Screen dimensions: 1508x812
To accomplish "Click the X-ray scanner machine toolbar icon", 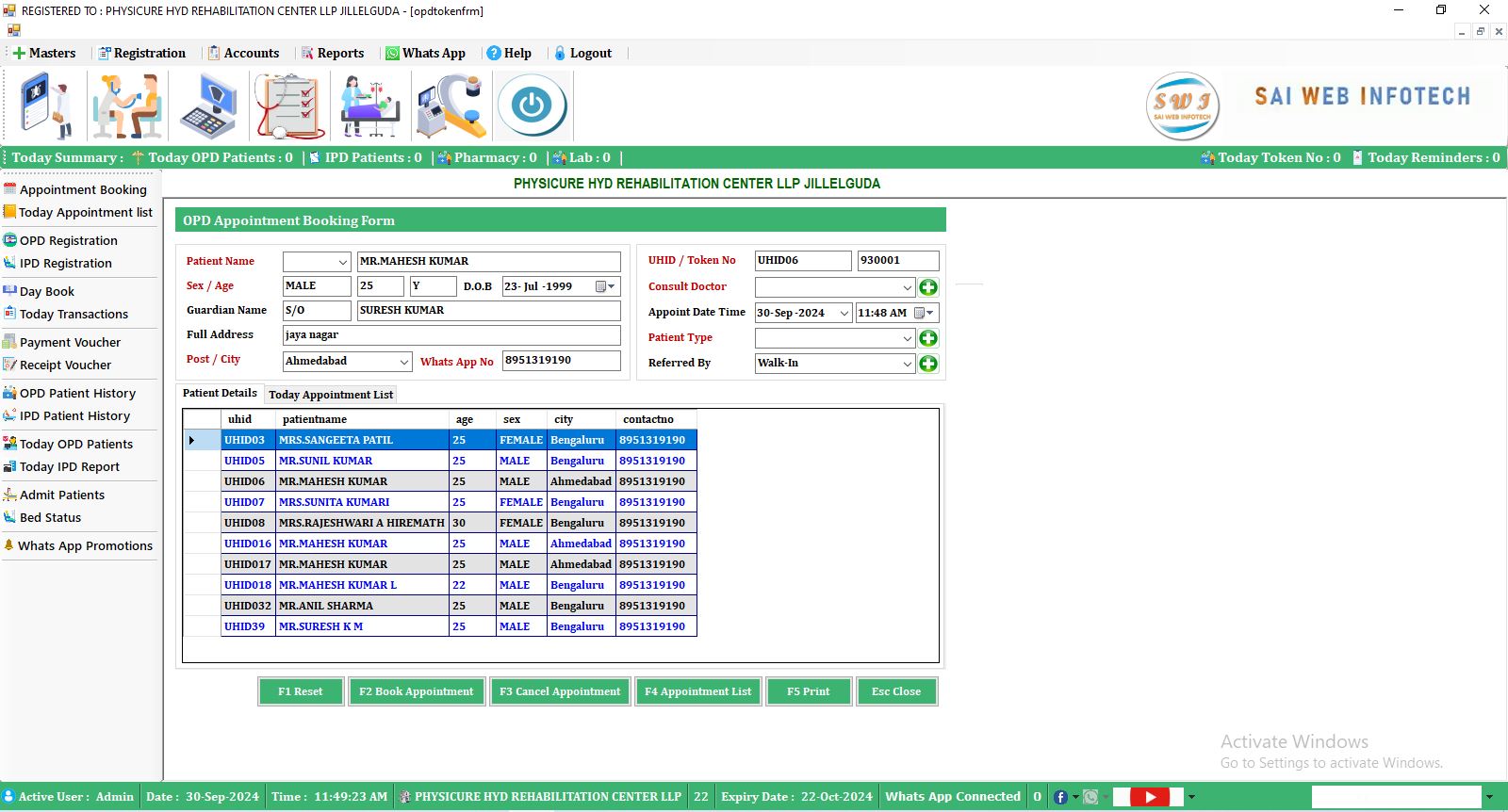I will [451, 106].
